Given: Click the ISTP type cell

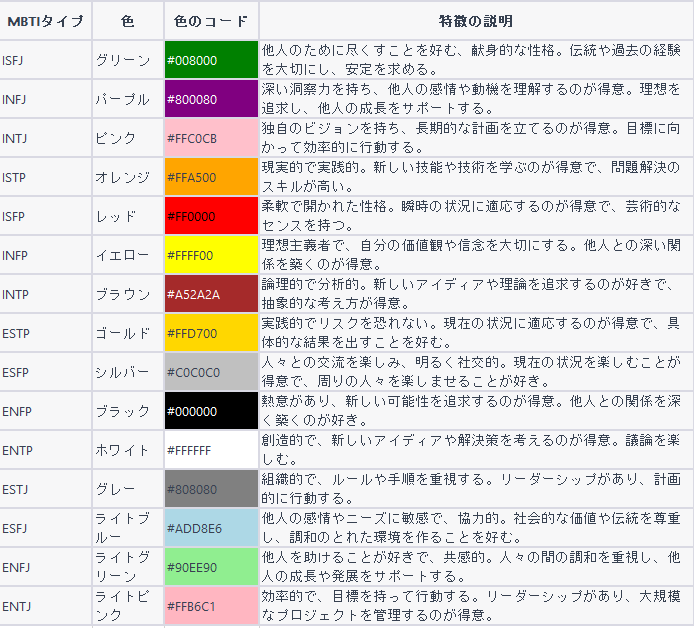Looking at the screenshot, I should pyautogui.click(x=46, y=177).
